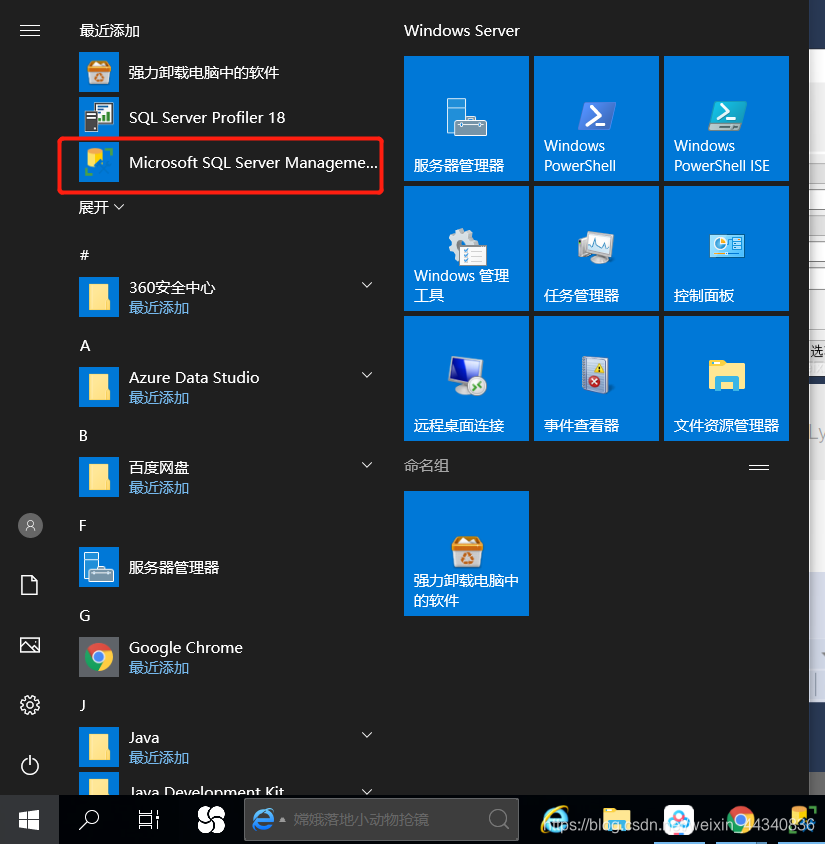825x844 pixels.
Task: Expand the Java folder chevron
Action: pos(367,735)
